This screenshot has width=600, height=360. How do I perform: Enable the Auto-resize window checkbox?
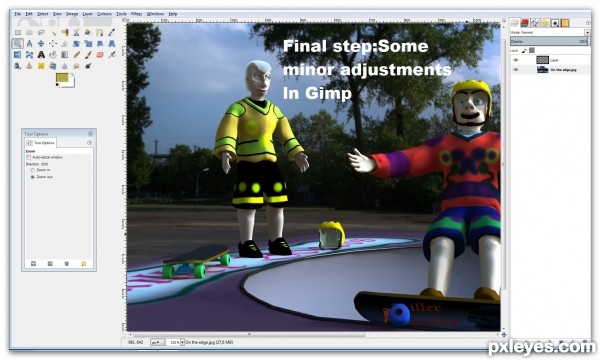click(28, 157)
